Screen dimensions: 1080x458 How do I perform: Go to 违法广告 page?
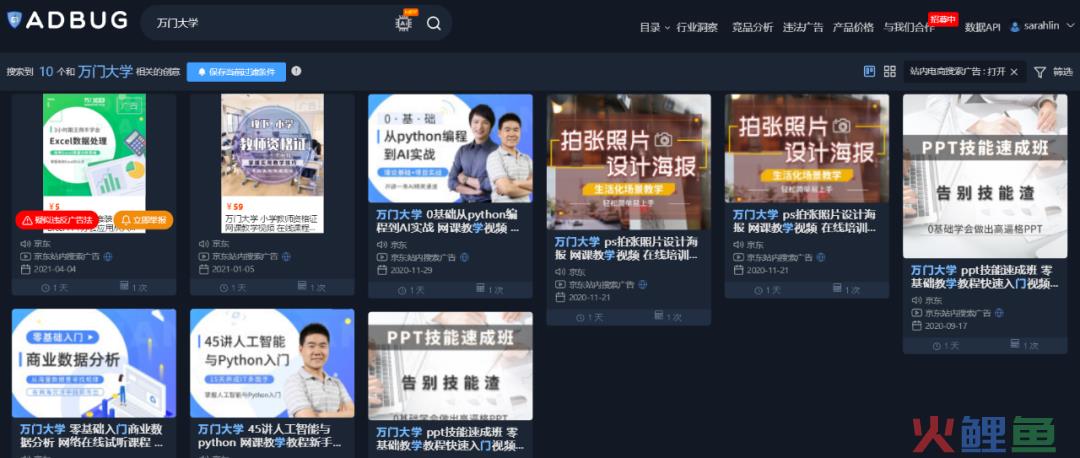(x=803, y=28)
